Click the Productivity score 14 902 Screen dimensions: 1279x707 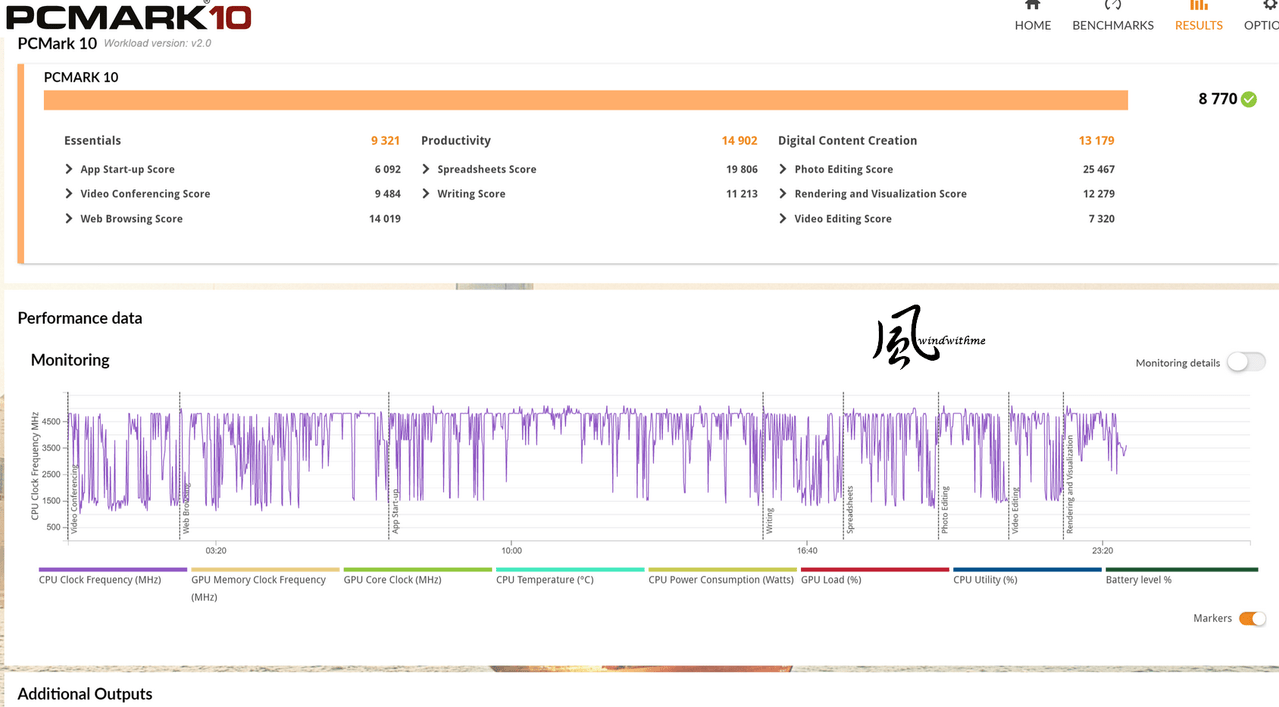coord(740,141)
